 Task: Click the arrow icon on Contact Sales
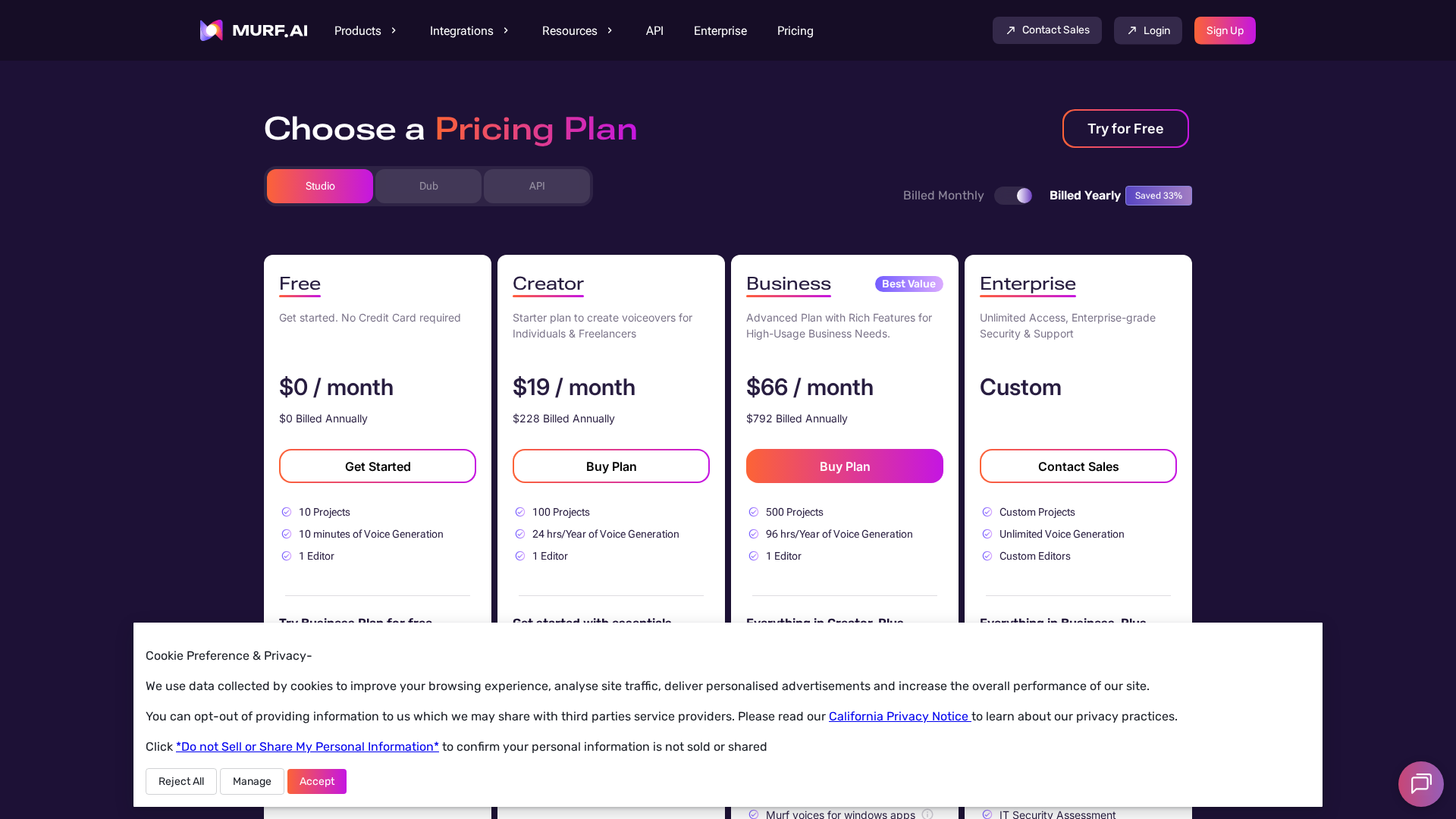tap(1010, 30)
